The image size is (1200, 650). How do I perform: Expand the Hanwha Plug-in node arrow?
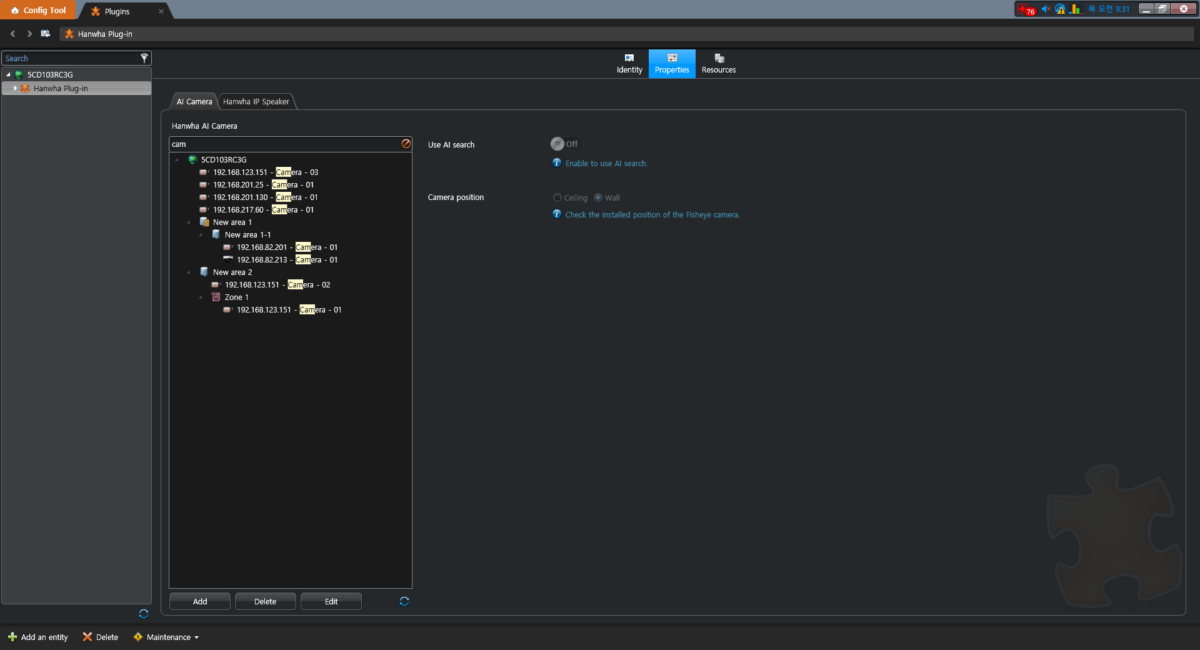click(x=15, y=88)
